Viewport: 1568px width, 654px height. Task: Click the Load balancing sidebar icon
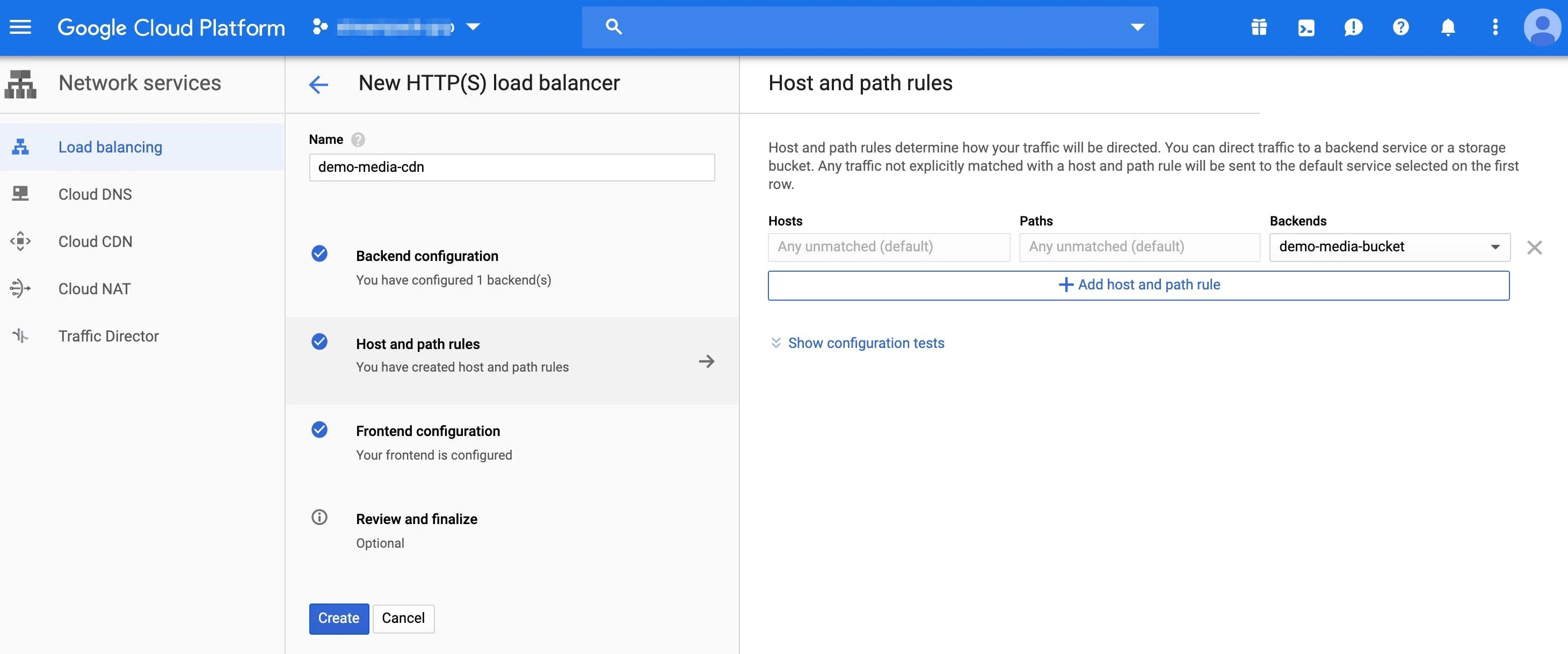click(20, 147)
